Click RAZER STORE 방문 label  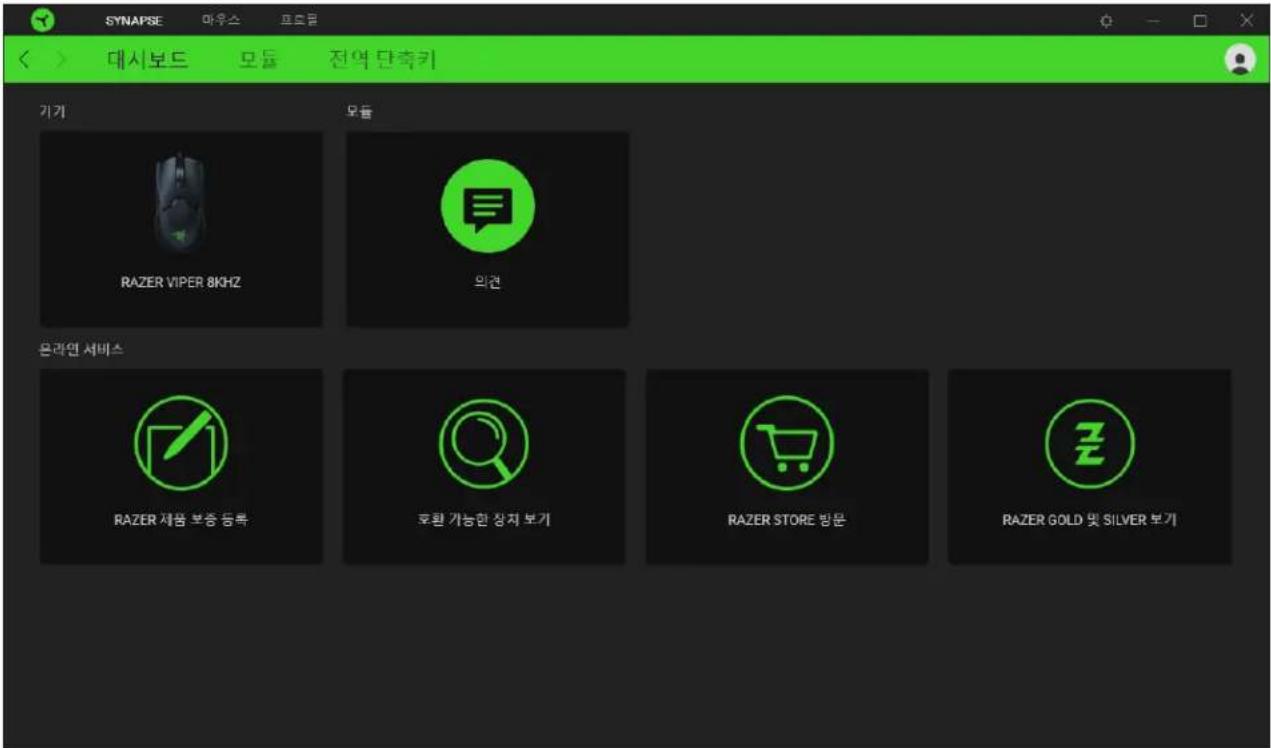(x=787, y=520)
